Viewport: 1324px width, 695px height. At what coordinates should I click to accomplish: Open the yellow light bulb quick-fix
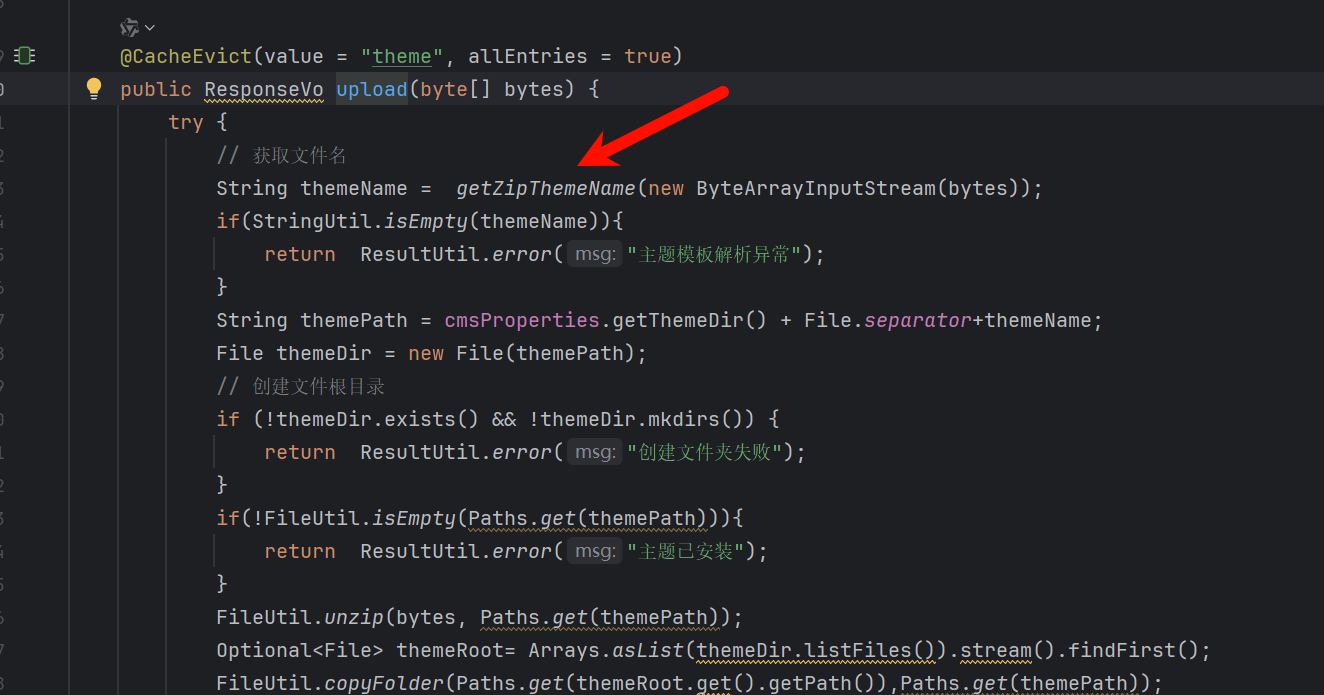[x=94, y=89]
